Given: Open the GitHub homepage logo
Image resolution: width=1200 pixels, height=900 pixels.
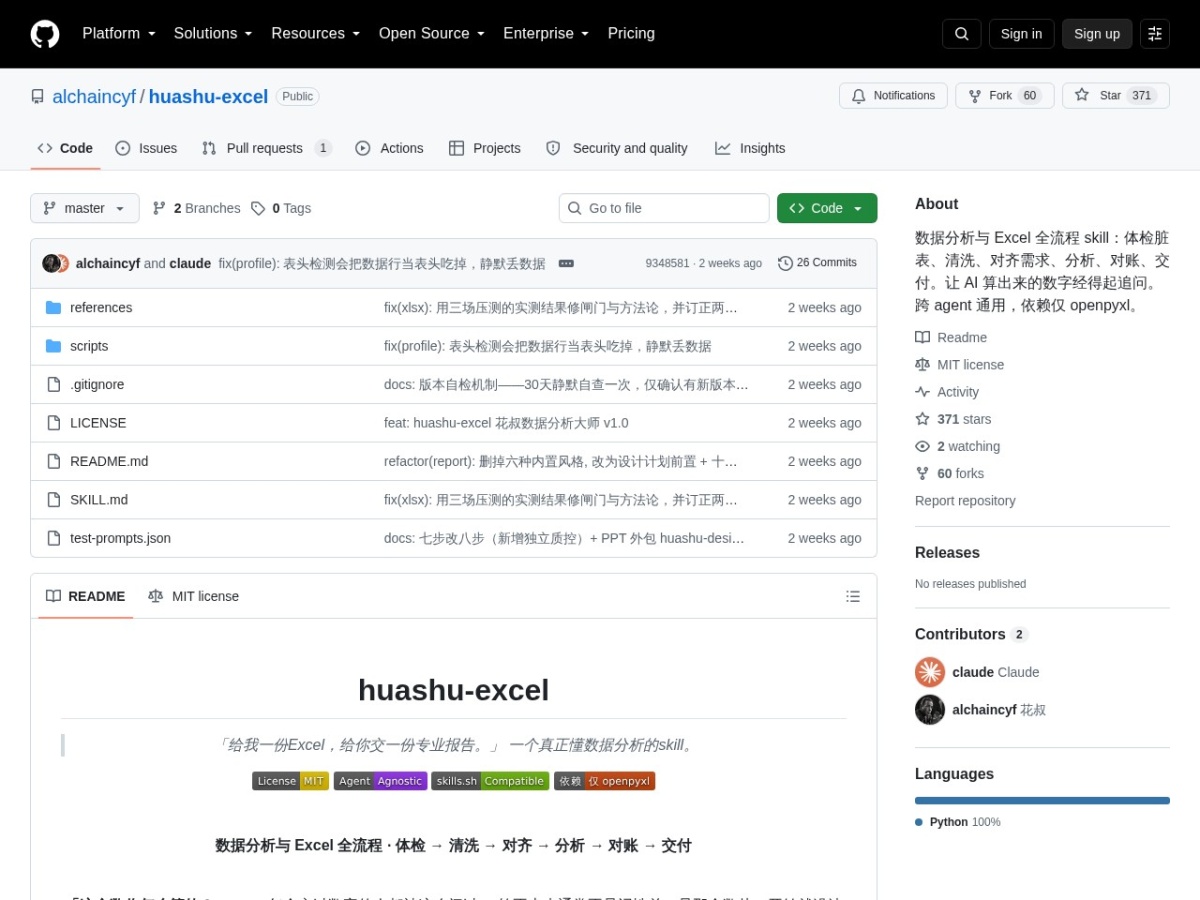Looking at the screenshot, I should pos(45,34).
